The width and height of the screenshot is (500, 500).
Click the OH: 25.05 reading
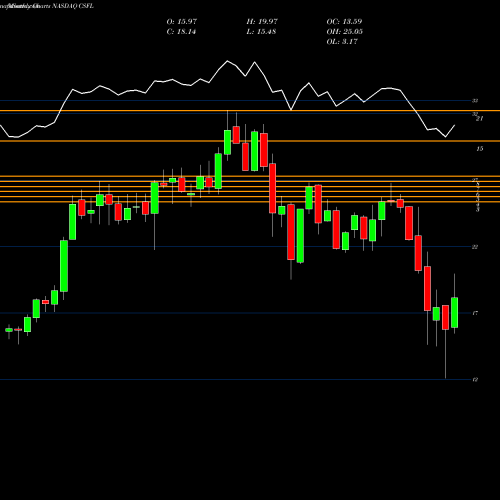point(345,32)
